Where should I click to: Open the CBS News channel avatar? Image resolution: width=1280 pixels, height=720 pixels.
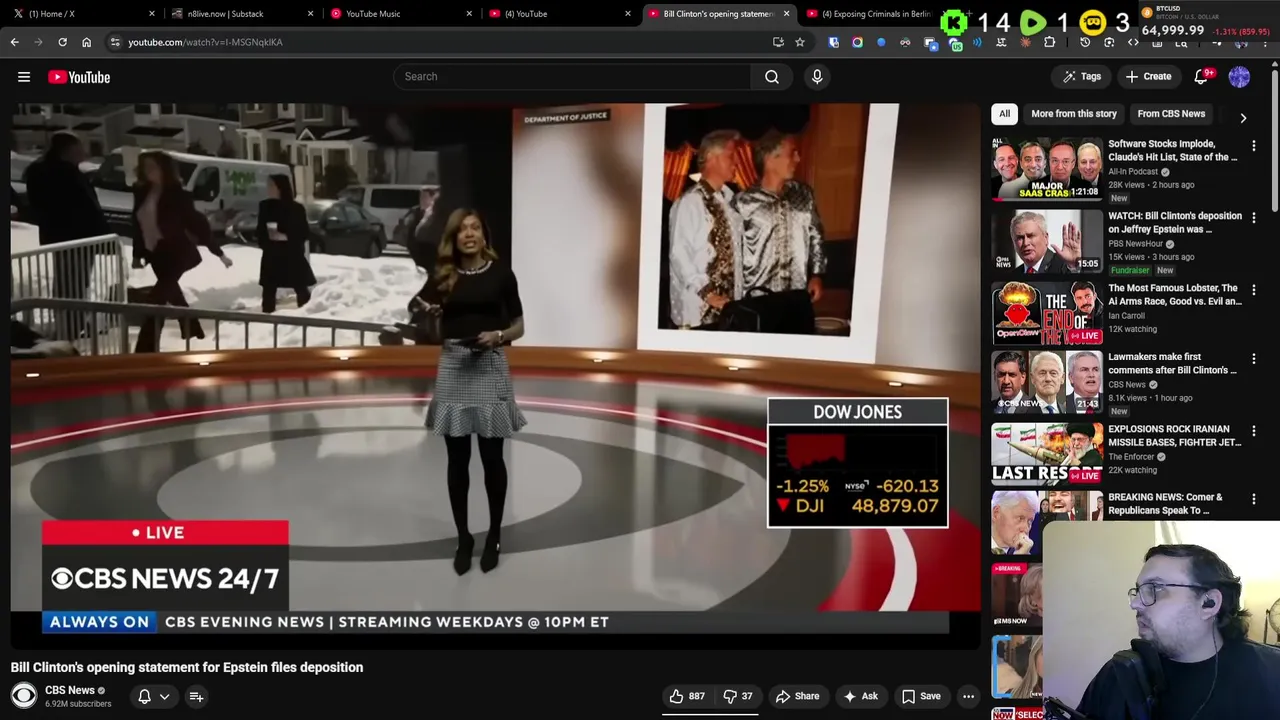(x=24, y=695)
